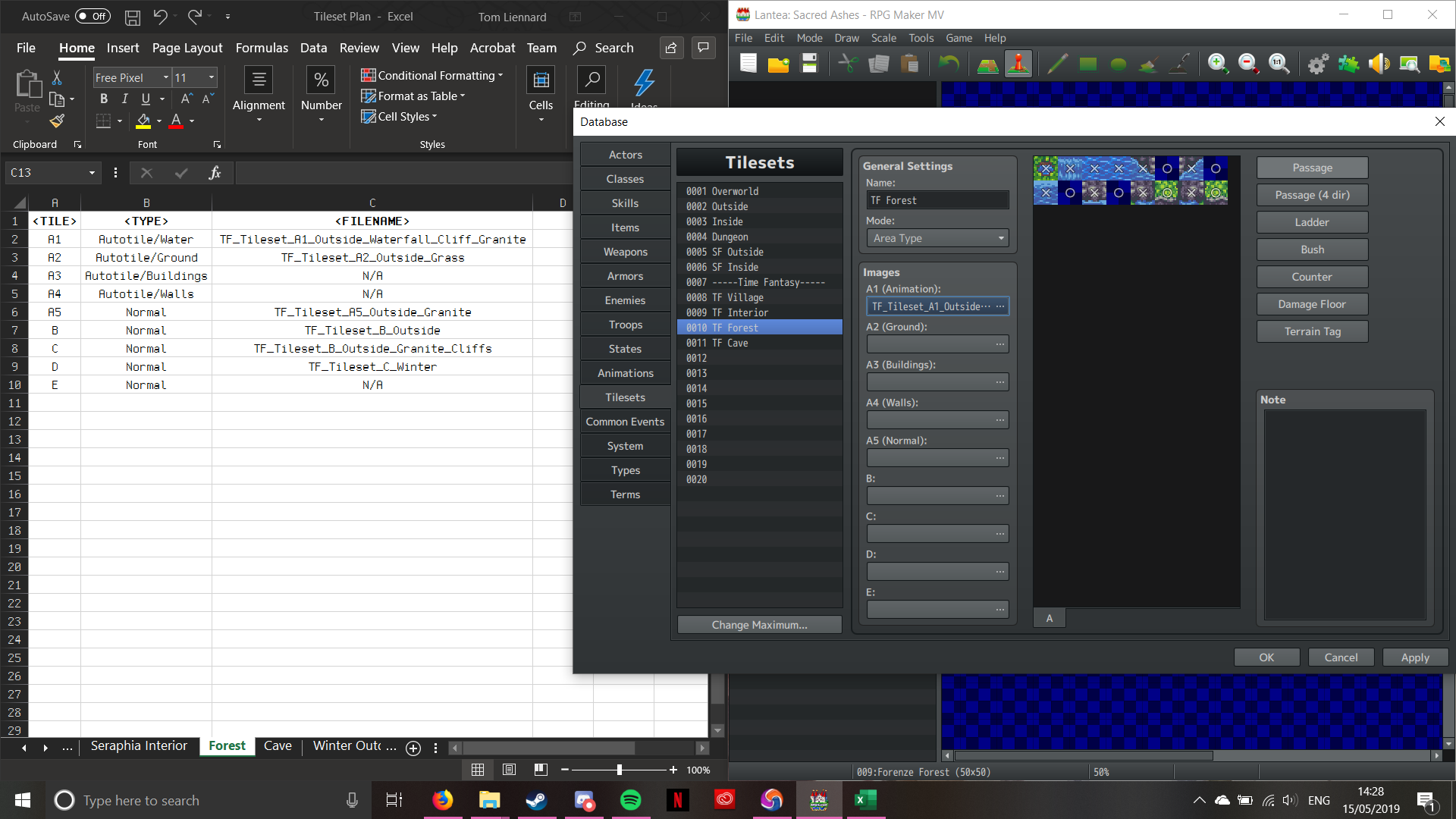This screenshot has height=819, width=1456.
Task: Select Weapons in the Database sidebar
Action: 625,252
